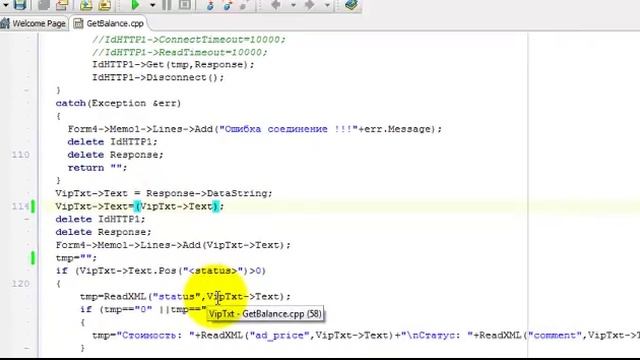Click the if Pos("<status>") condition line
640x360 pixels.
point(161,271)
